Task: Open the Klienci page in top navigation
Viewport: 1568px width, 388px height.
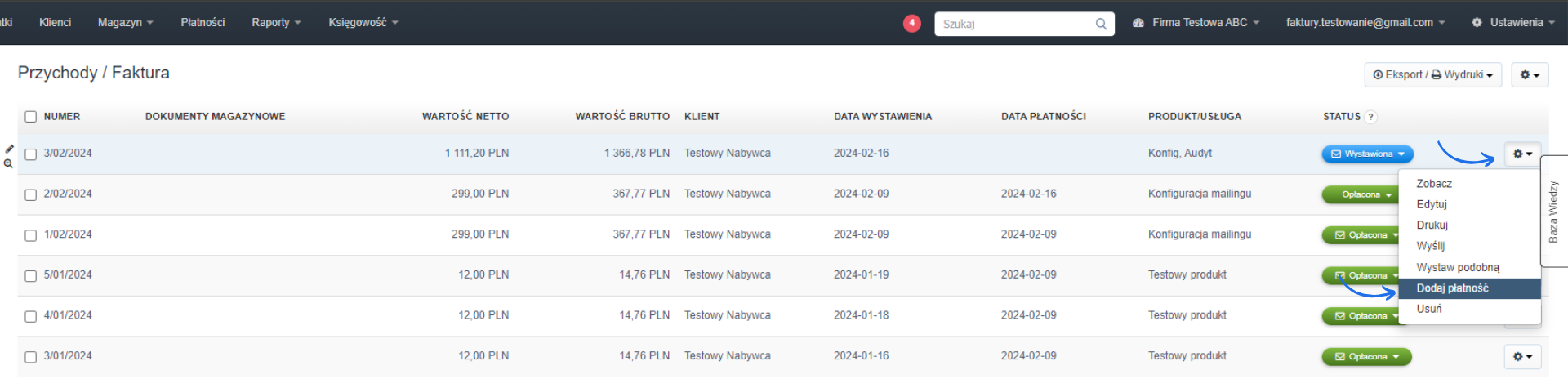Action: click(55, 23)
